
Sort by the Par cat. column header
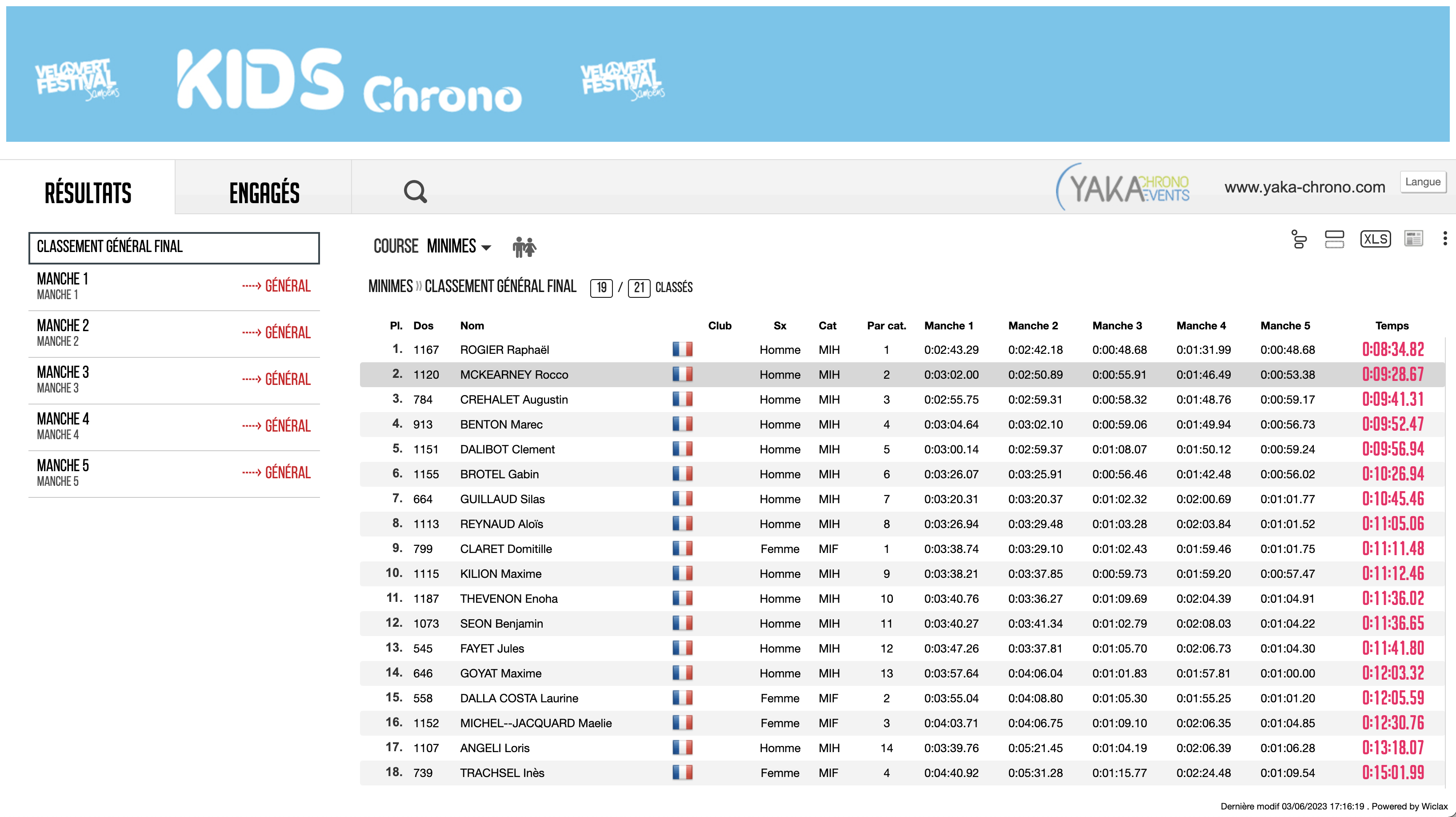tap(886, 326)
